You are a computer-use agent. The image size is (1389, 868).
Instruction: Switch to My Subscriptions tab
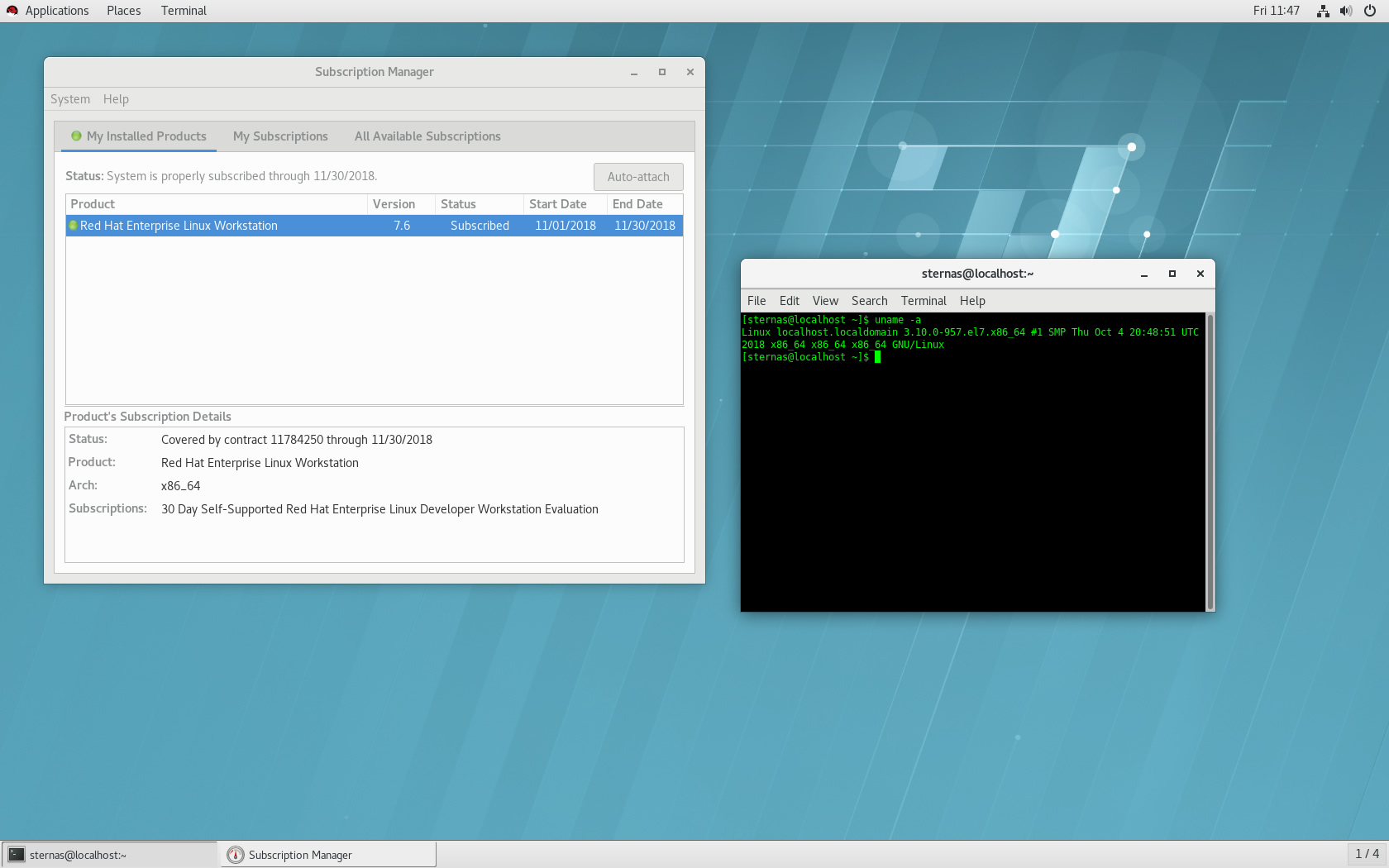point(280,136)
